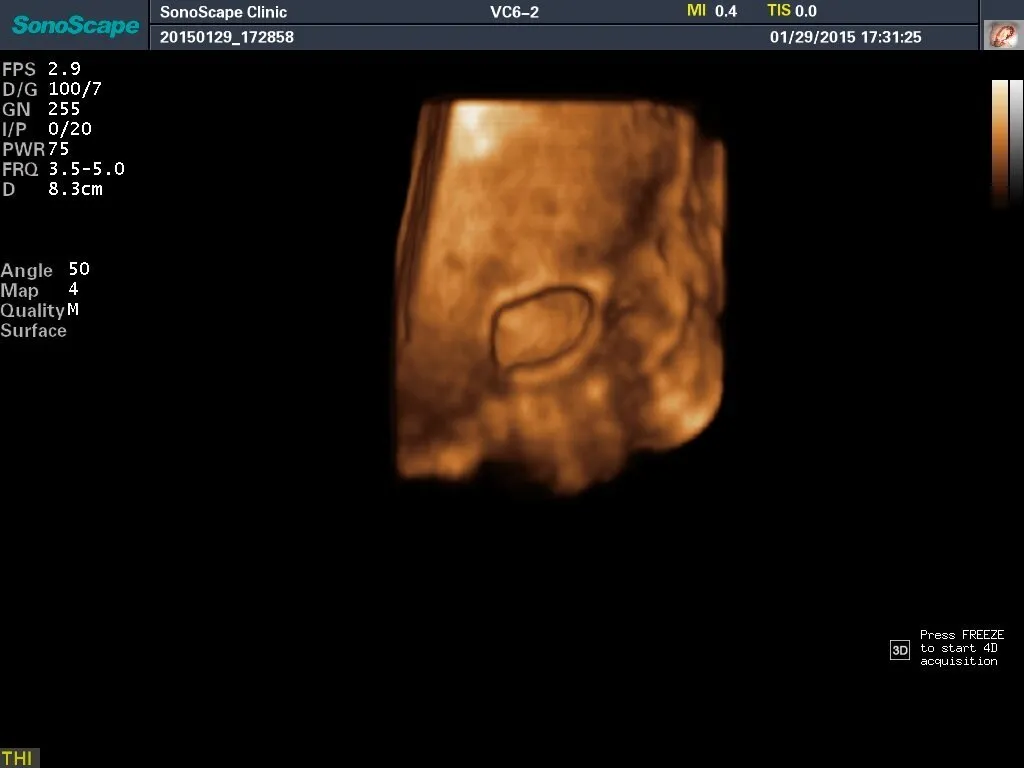This screenshot has height=768, width=1024.
Task: Click the oval structure in the 3D image
Action: tap(540, 330)
